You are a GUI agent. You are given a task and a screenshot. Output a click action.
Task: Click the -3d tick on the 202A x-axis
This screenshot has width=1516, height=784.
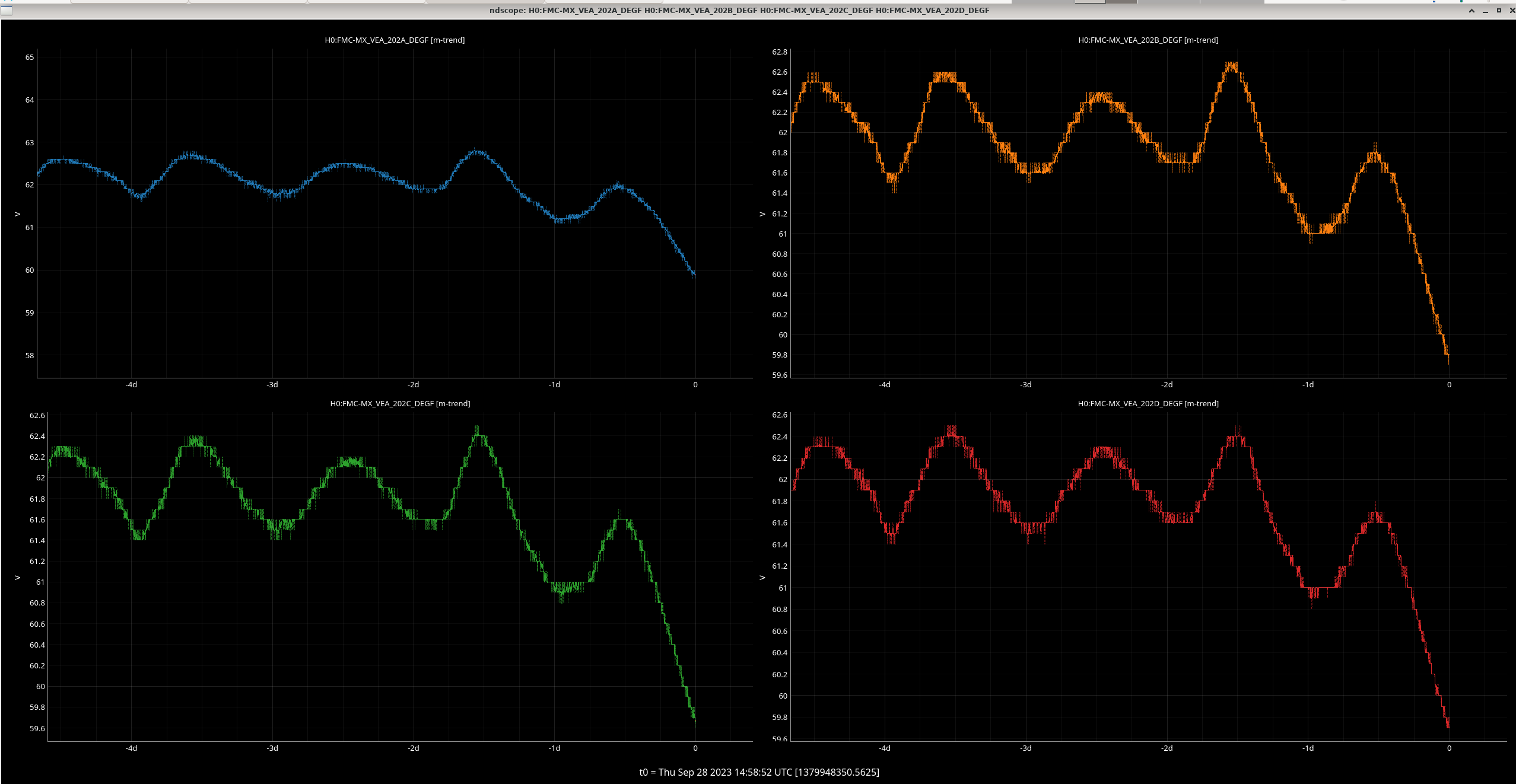coord(272,385)
